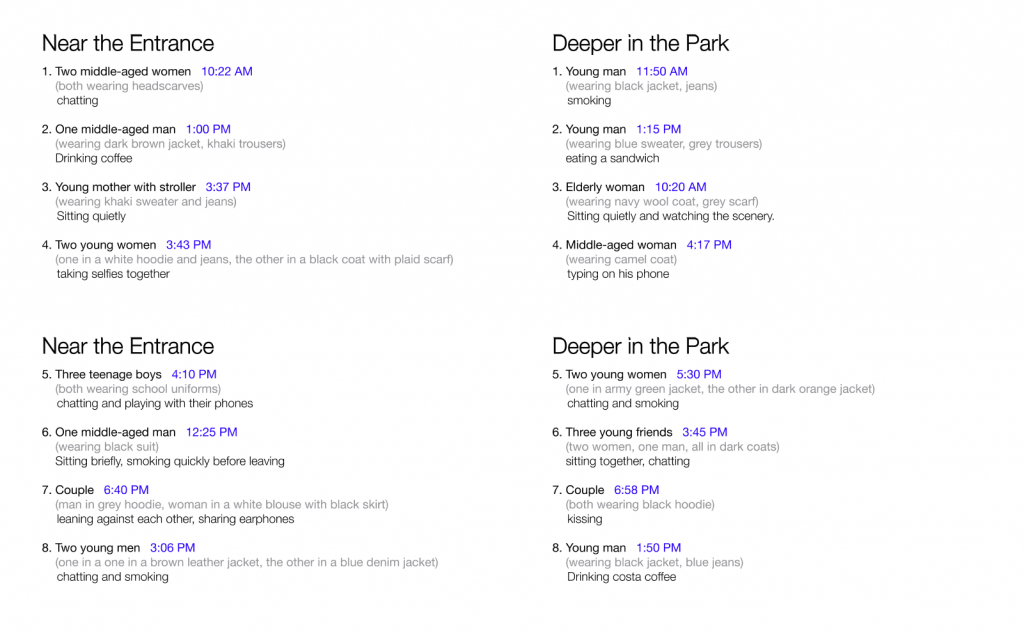Click the 6:58 PM timestamp
The image size is (1024, 634).
point(637,491)
